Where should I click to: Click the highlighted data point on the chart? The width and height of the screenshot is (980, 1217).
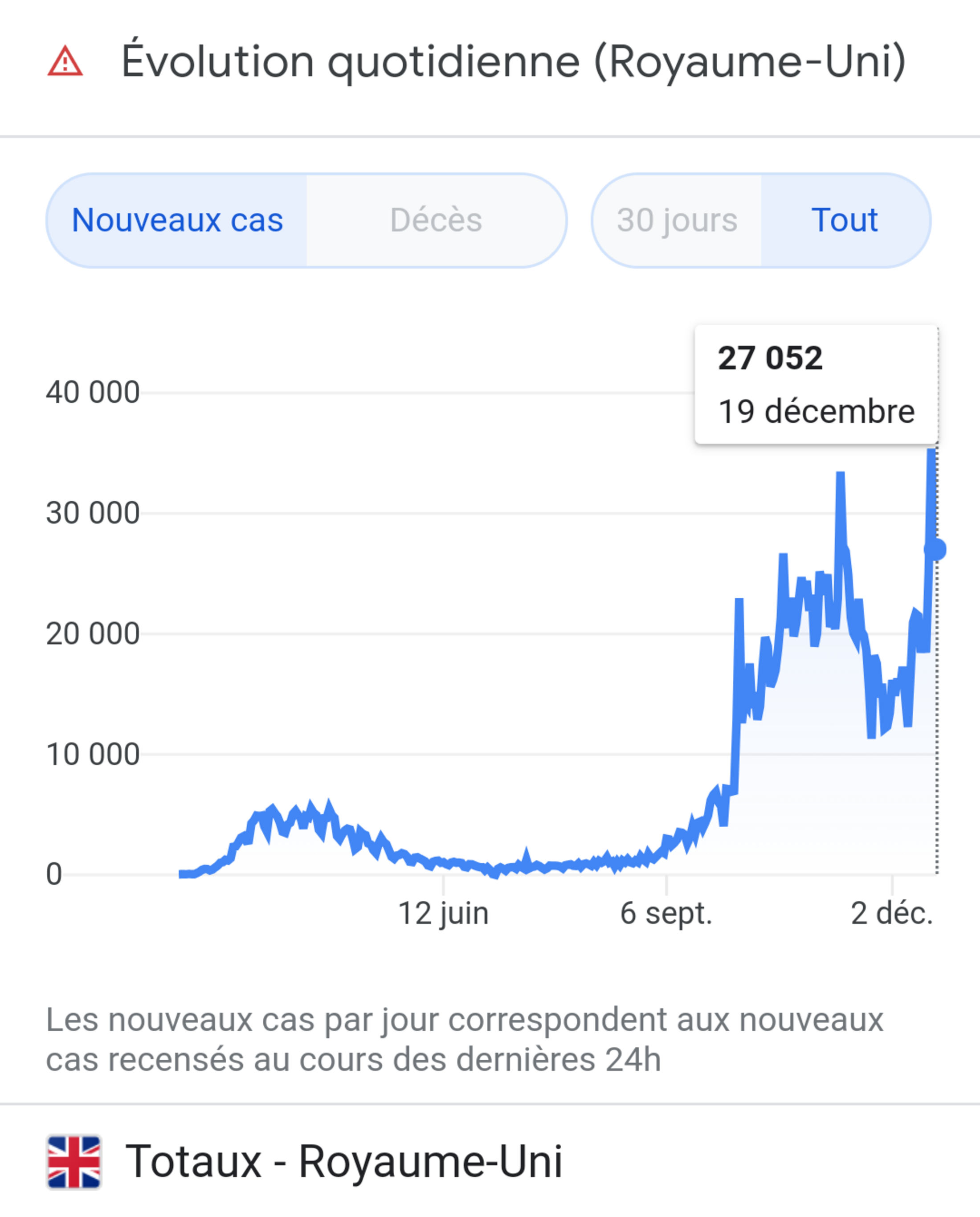tap(936, 549)
